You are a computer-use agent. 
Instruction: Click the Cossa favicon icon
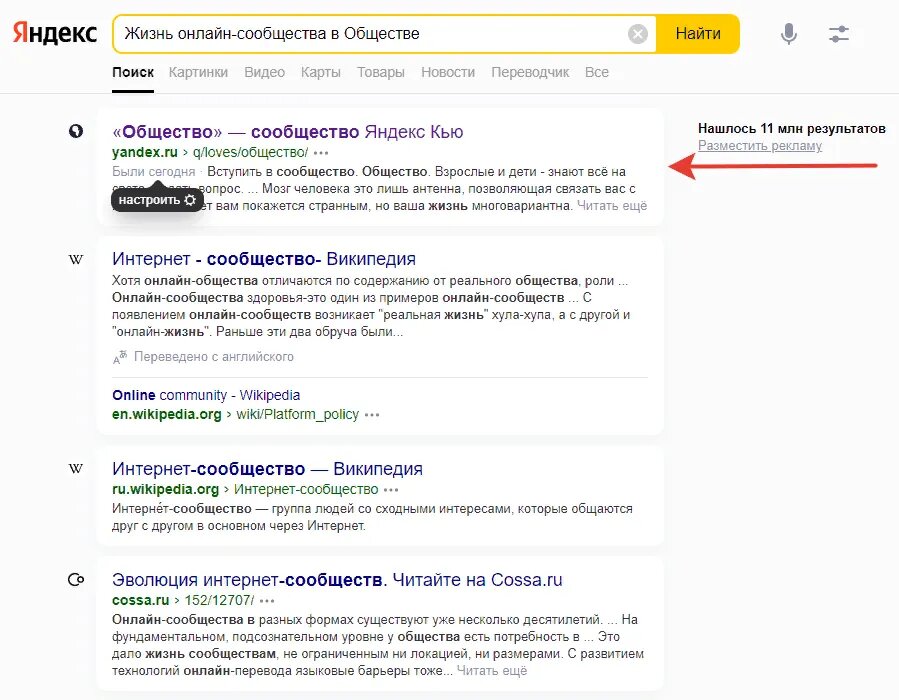pyautogui.click(x=76, y=580)
